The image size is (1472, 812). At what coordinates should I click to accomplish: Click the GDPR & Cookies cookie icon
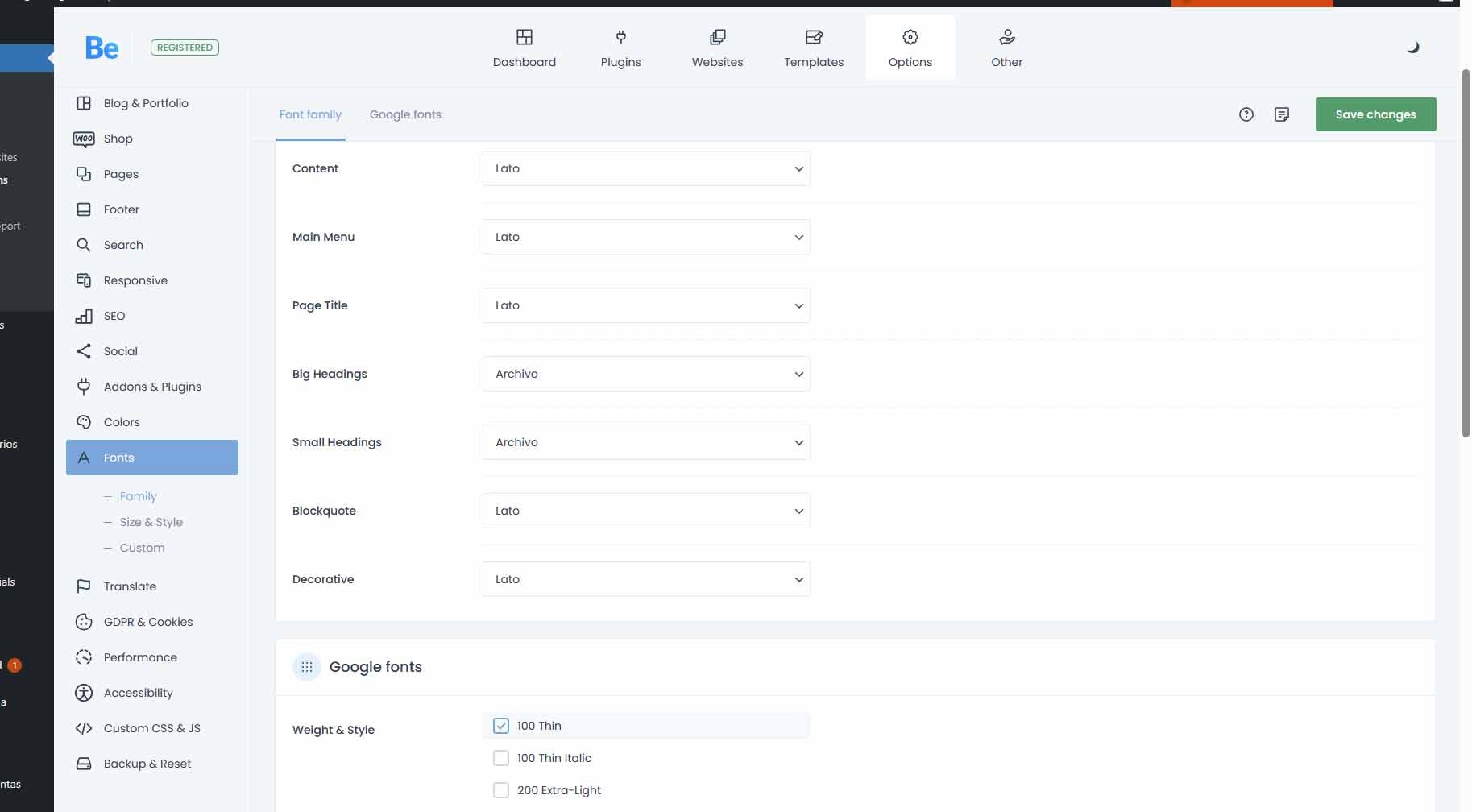coord(84,622)
